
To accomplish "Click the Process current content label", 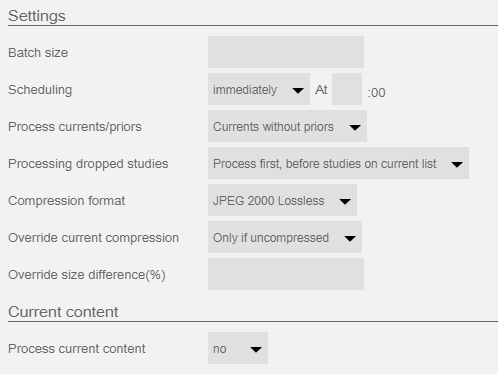I will (x=77, y=349).
